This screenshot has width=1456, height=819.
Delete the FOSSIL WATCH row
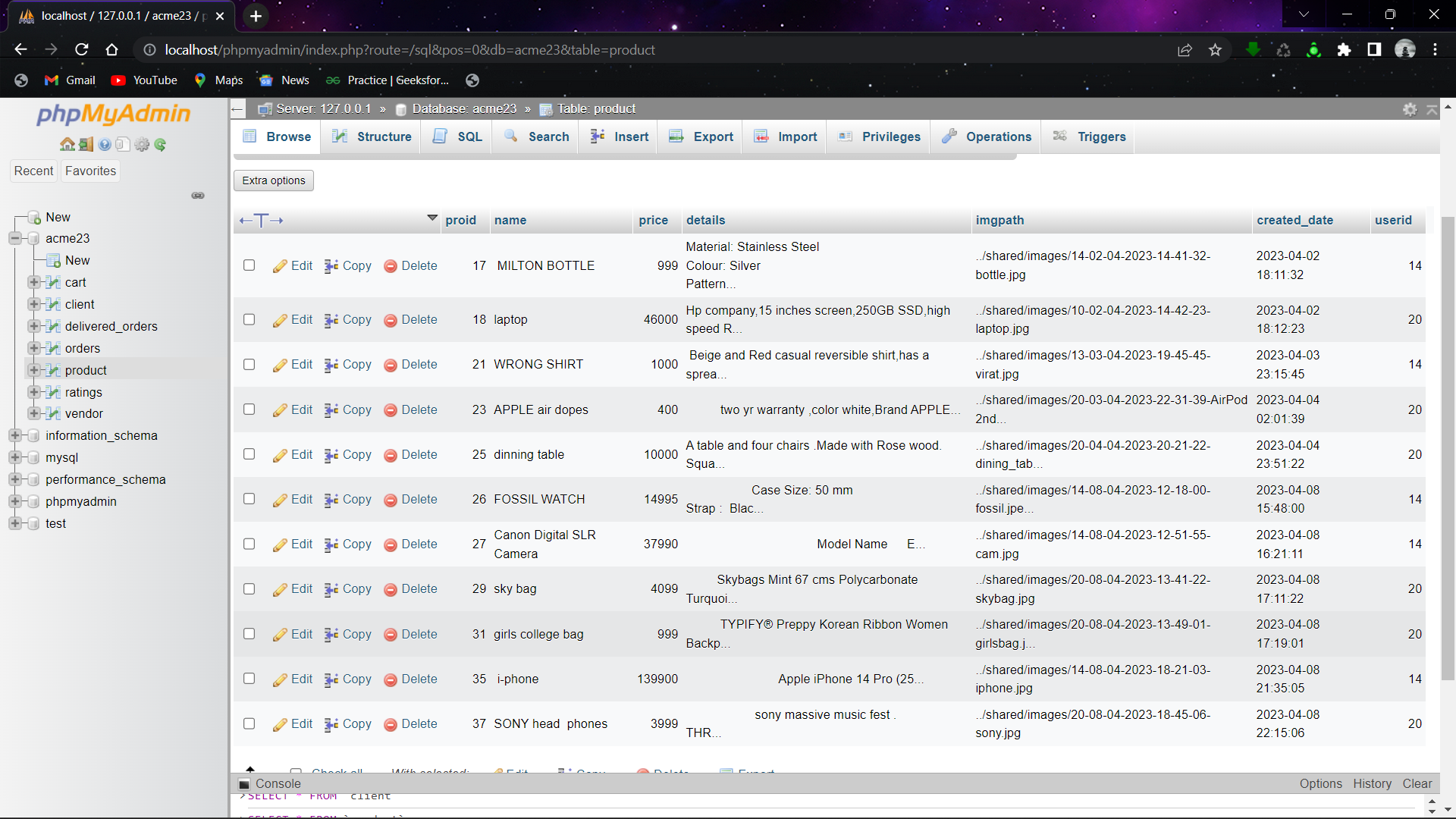pyautogui.click(x=419, y=499)
